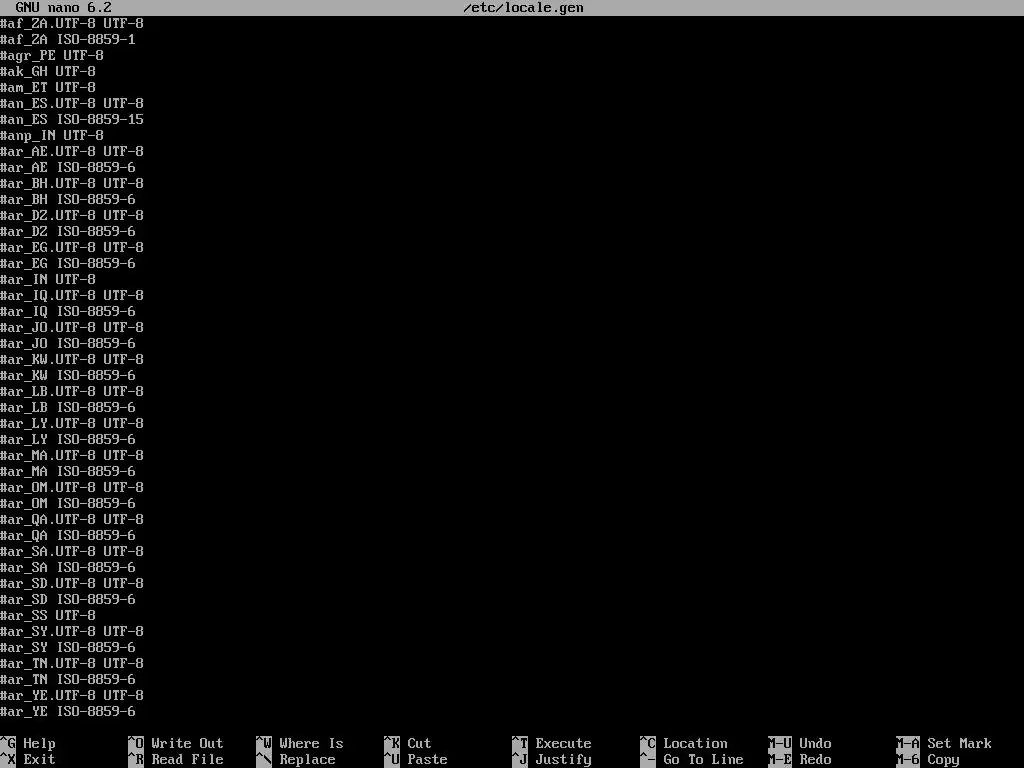Click the '#ar_MA.UTF-8 UTF-8' line
The height and width of the screenshot is (768, 1024).
tap(72, 455)
